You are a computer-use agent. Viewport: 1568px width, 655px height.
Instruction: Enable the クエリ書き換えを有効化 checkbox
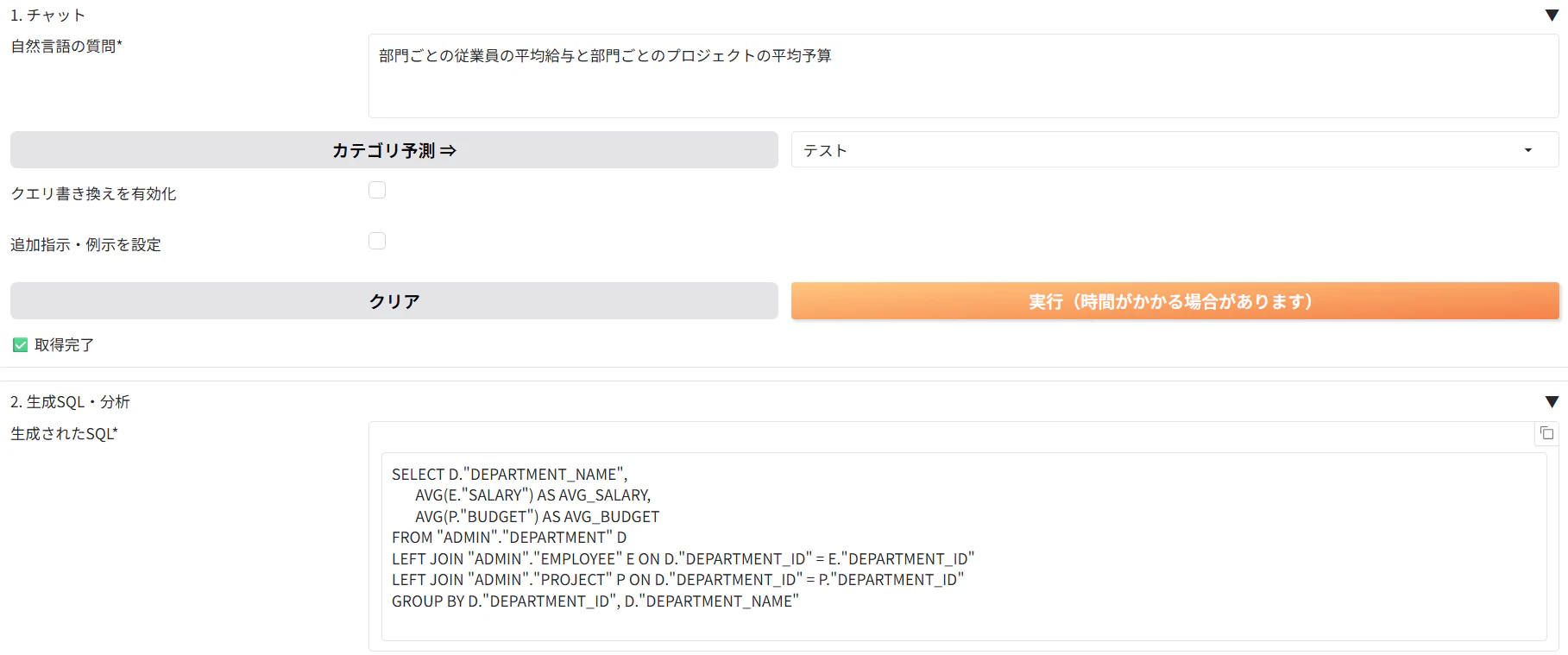[377, 190]
